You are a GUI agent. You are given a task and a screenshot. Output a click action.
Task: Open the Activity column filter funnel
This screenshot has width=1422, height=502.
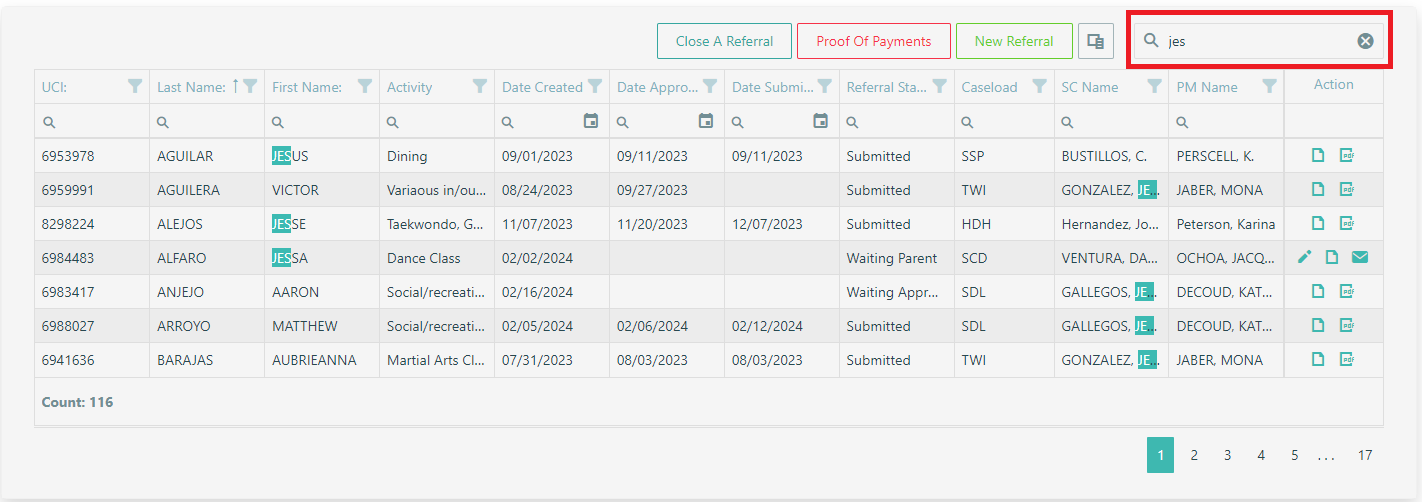pyautogui.click(x=480, y=87)
